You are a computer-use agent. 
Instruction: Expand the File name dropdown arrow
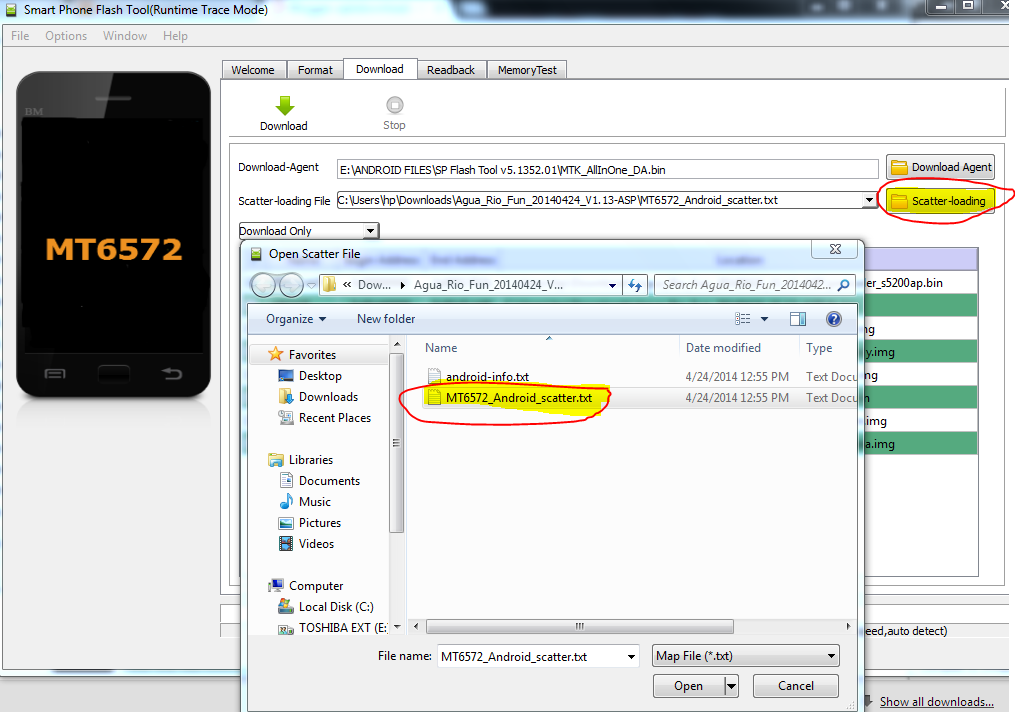pyautogui.click(x=631, y=656)
